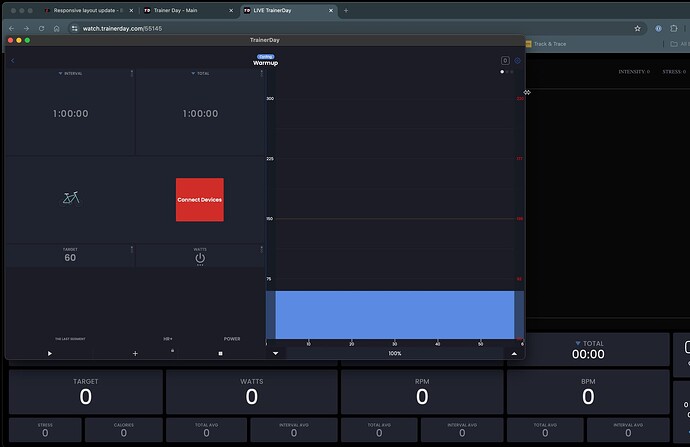Select the POWER mode label

pos(232,339)
